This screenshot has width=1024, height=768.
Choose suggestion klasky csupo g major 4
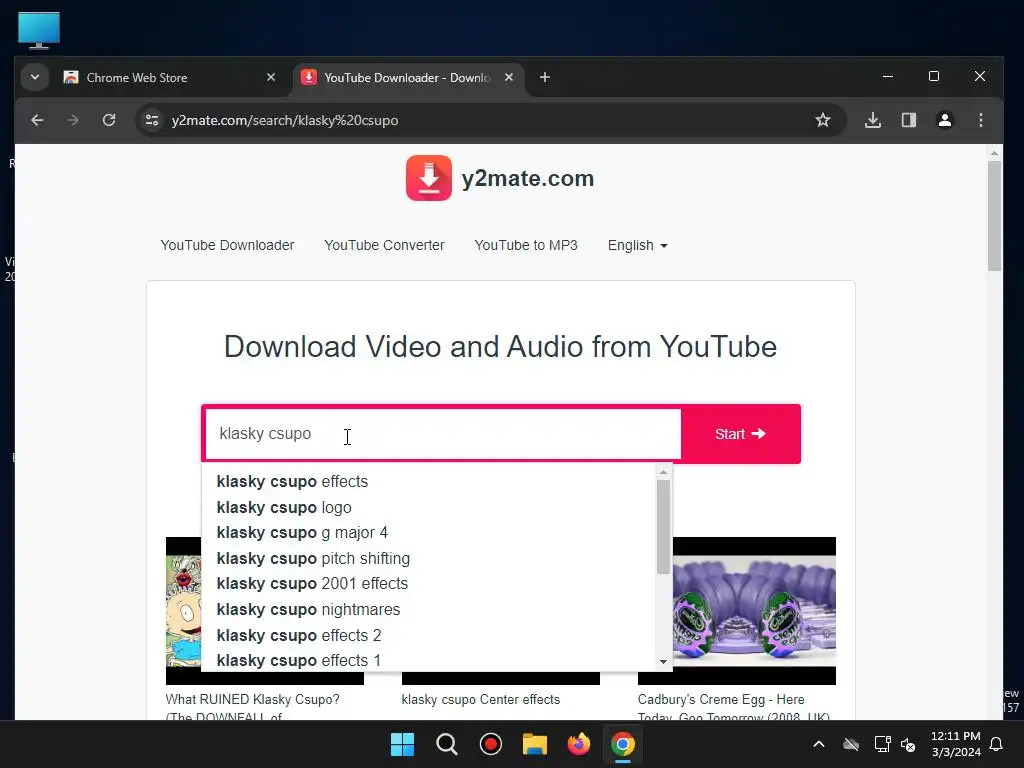coord(302,533)
